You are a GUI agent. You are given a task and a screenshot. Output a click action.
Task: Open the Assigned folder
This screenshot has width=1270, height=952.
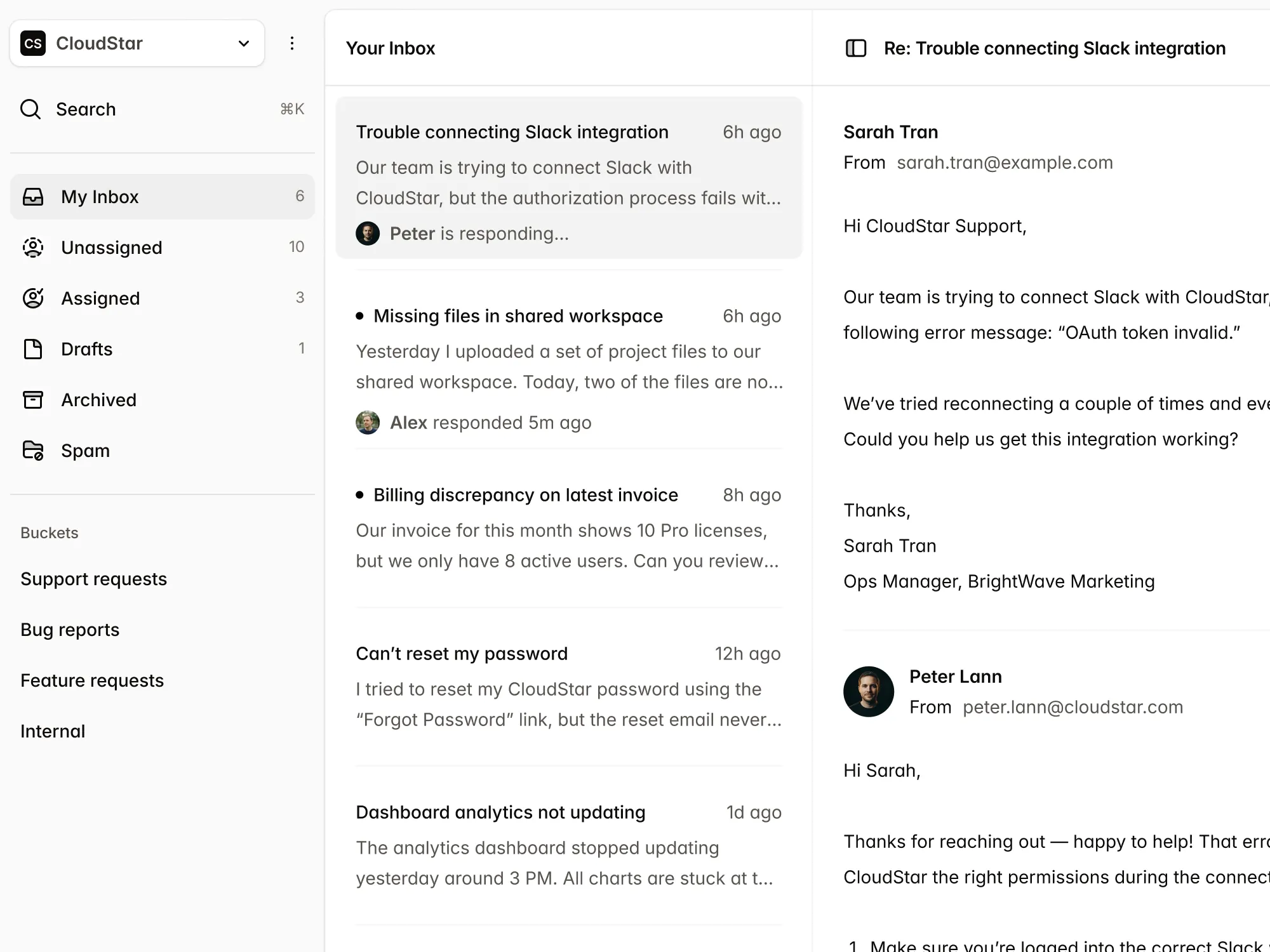click(163, 298)
